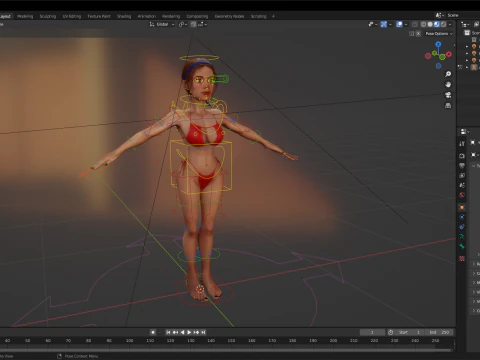This screenshot has height=360, width=480.
Task: Select wireframe viewport shading
Action: 423,24
